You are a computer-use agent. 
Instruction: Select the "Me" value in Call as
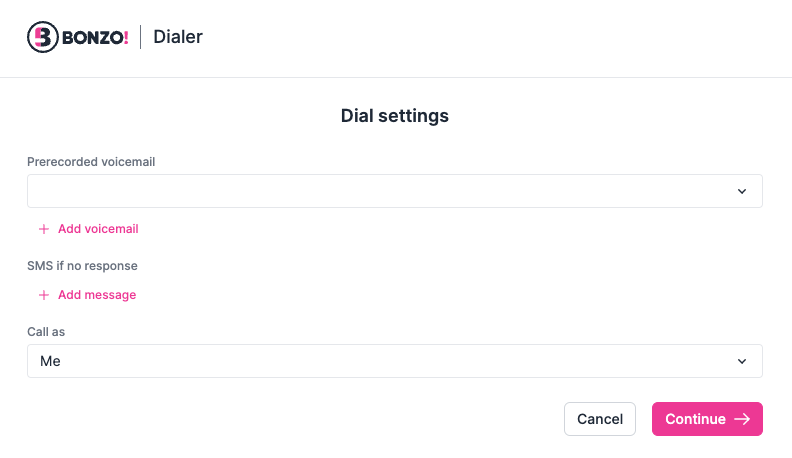[x=50, y=361]
